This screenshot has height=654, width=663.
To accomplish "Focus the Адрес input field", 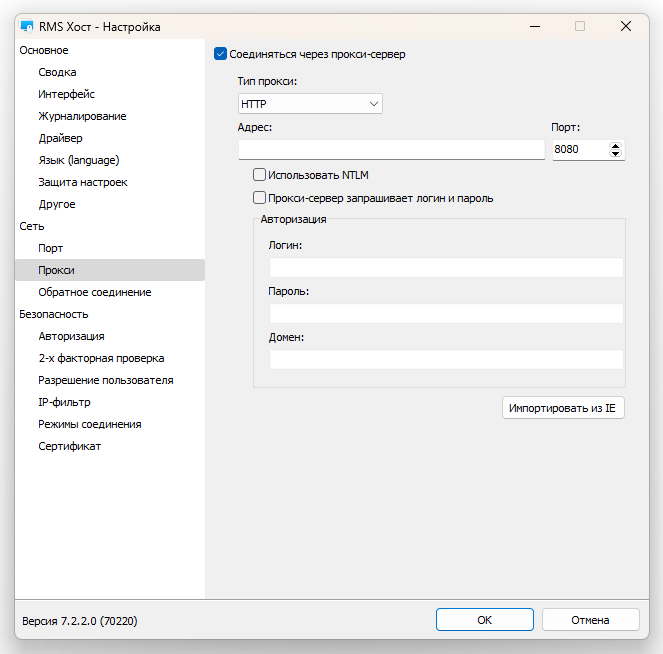I will (x=392, y=150).
